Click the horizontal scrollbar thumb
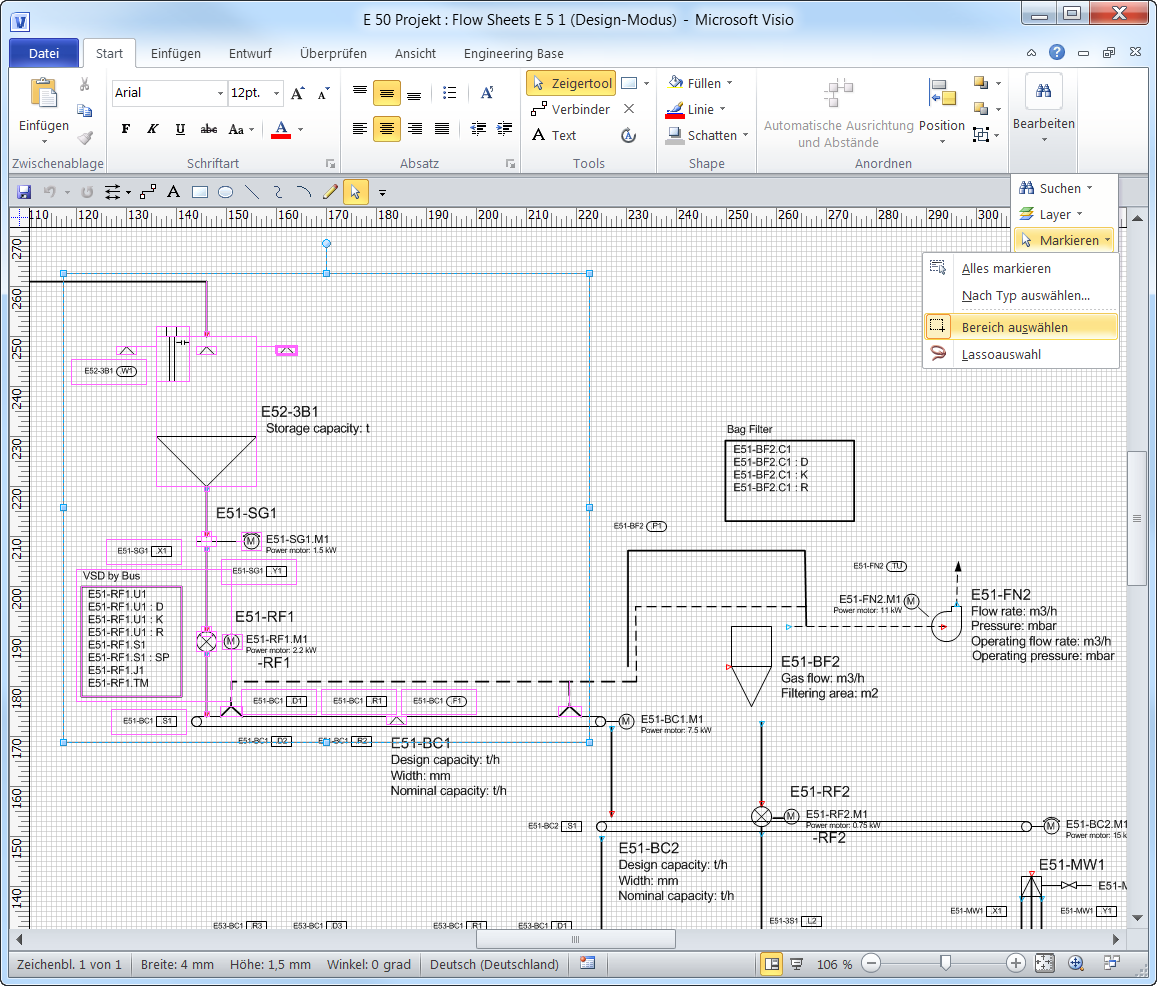 576,939
